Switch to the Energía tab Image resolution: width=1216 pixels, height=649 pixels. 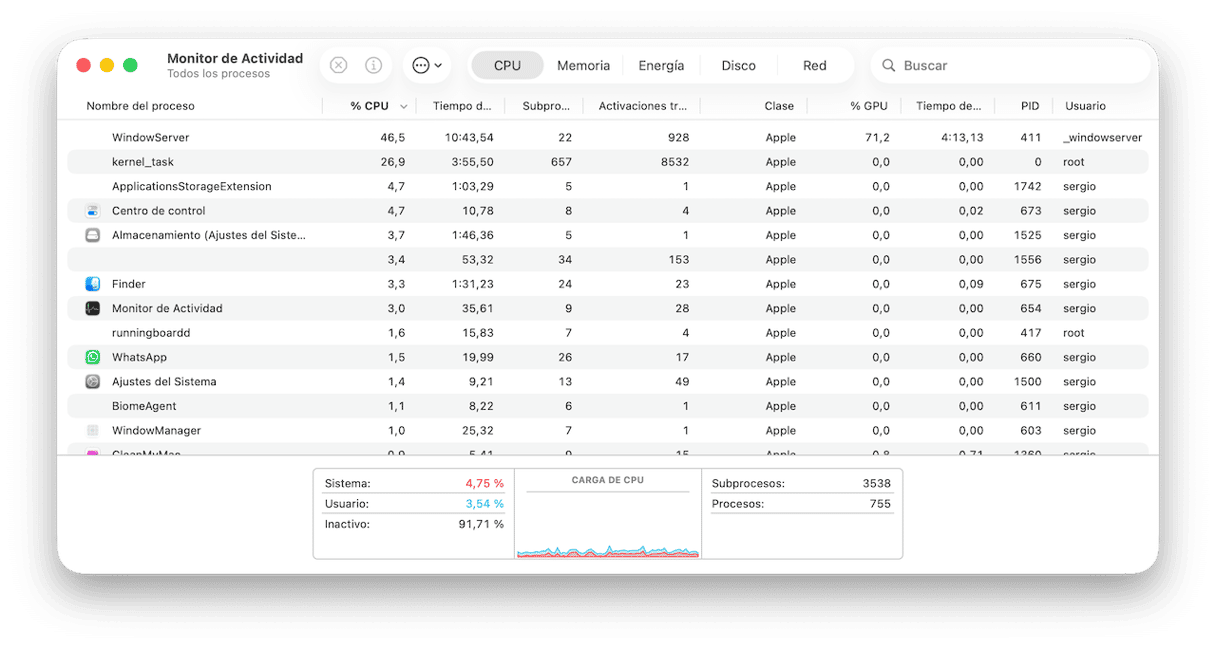[661, 65]
